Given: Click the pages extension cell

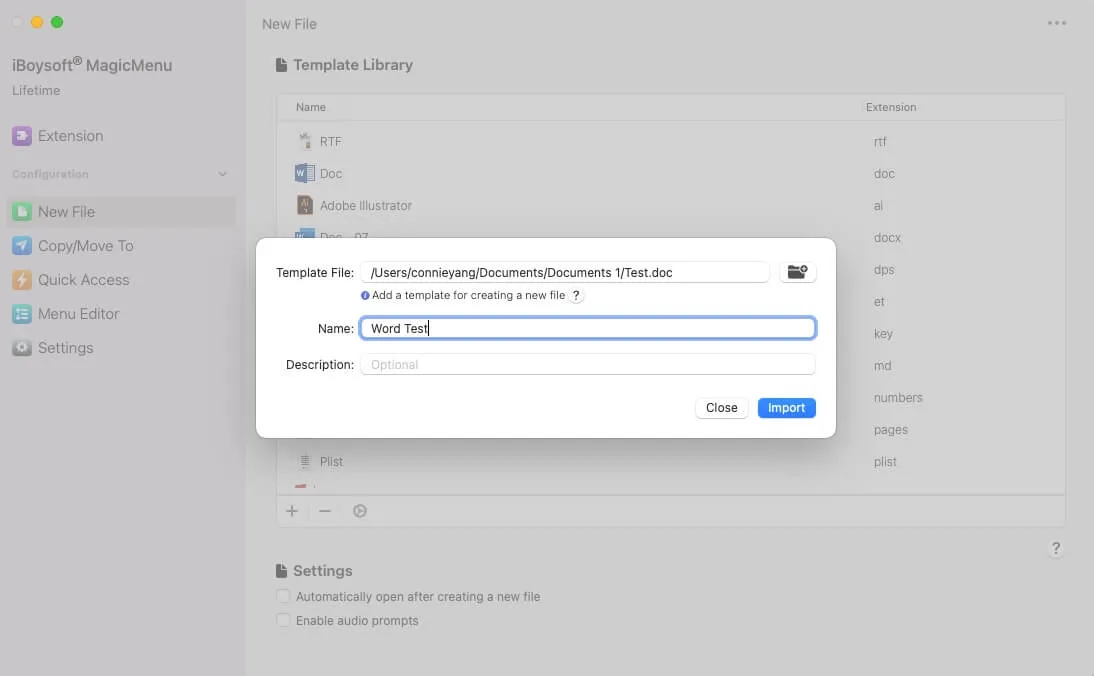Looking at the screenshot, I should tap(891, 430).
